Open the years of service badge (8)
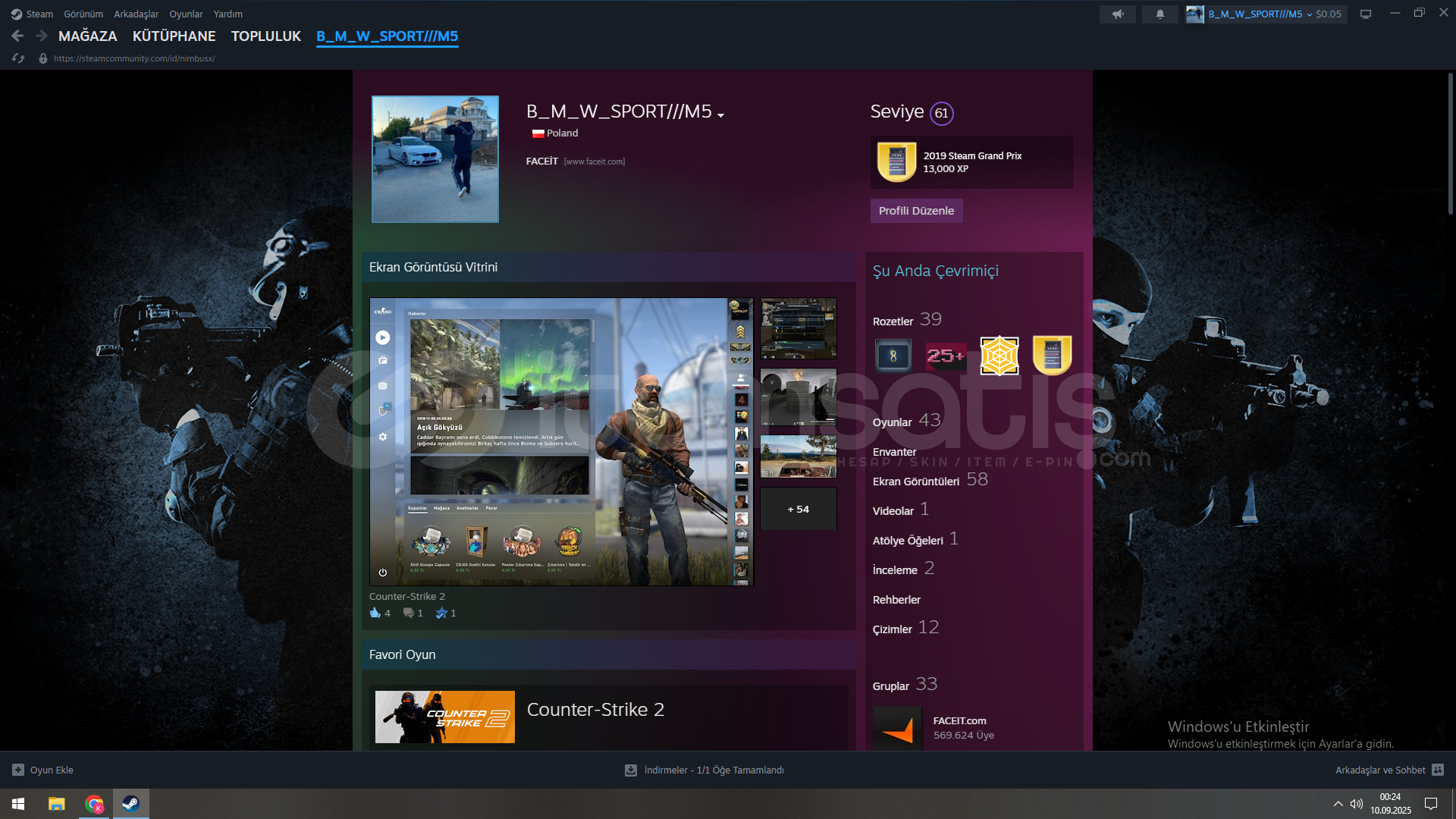 (893, 356)
